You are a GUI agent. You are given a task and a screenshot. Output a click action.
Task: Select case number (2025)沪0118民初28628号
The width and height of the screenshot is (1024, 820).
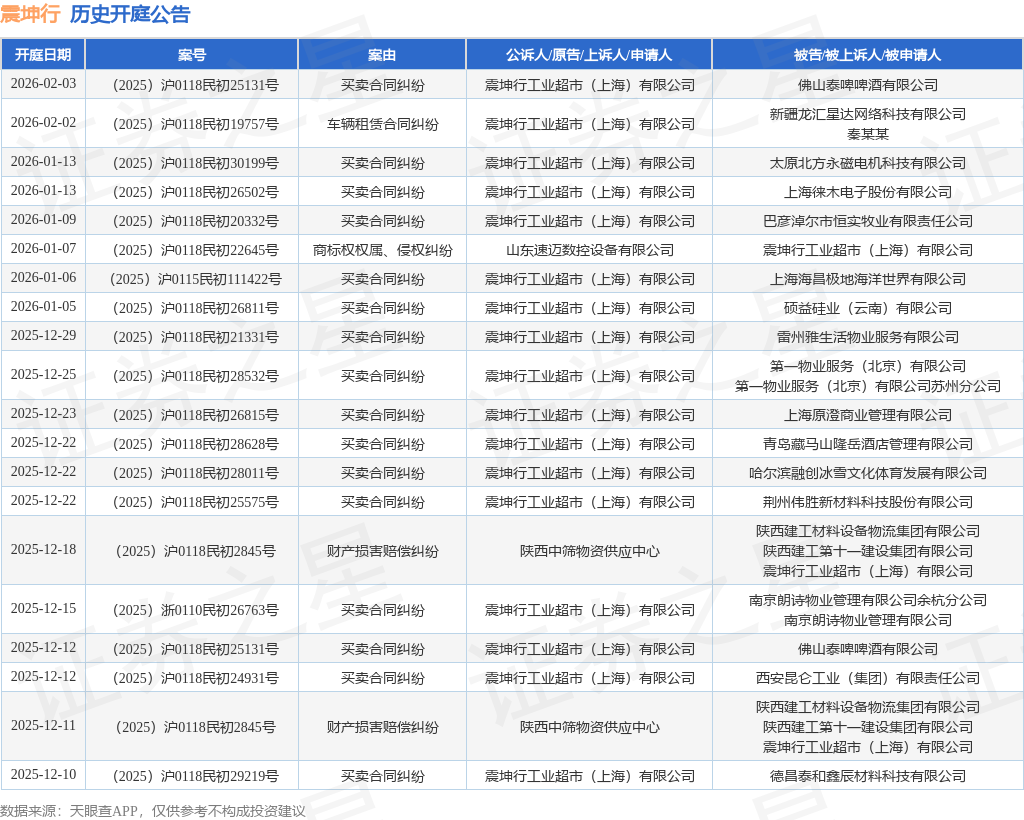(x=195, y=444)
